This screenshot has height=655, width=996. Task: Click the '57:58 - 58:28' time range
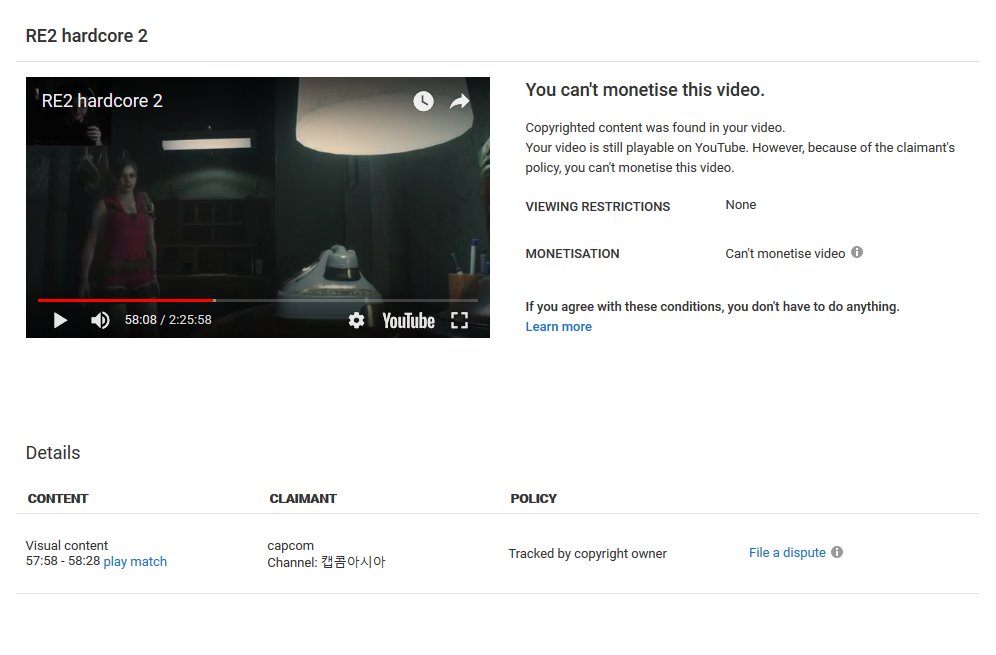63,561
